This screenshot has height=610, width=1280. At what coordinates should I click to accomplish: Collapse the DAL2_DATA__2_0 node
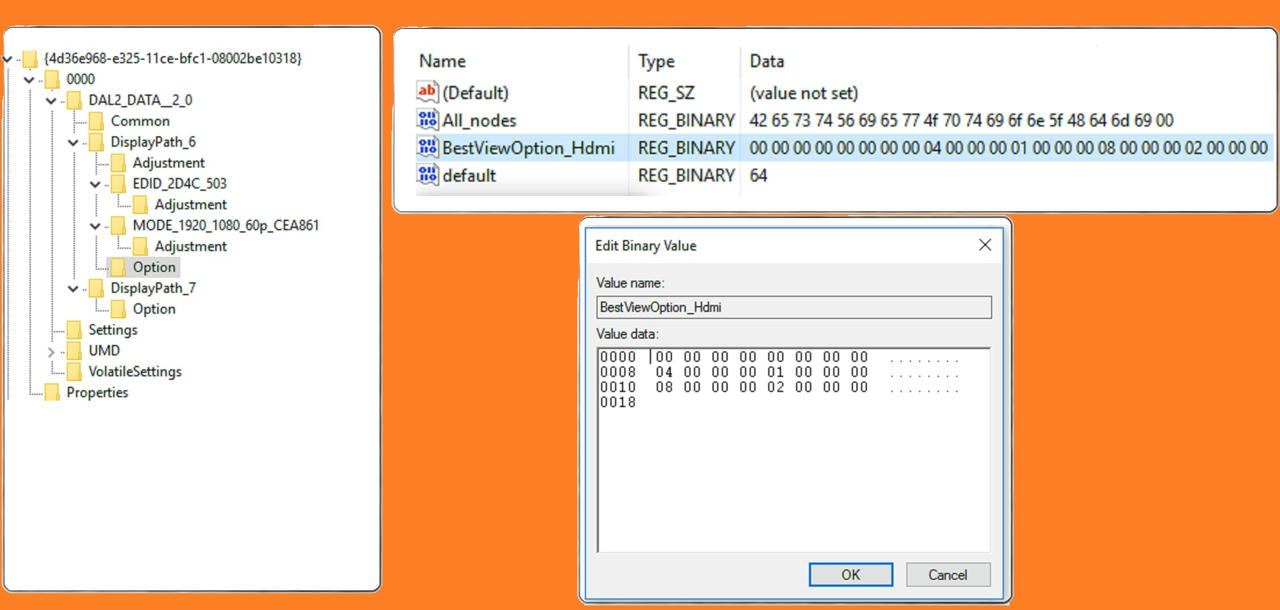tap(51, 100)
